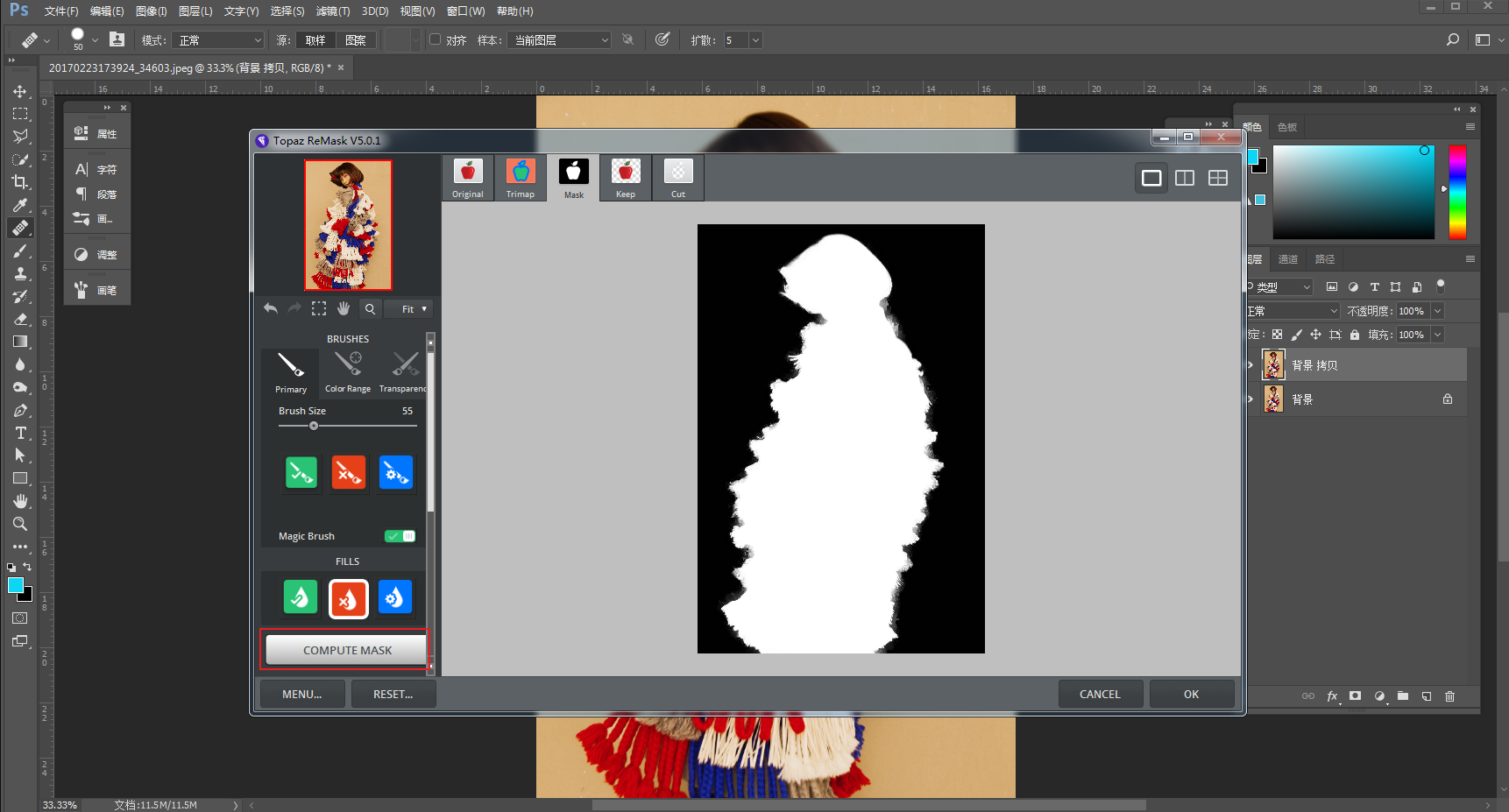Click the ReMask magnifier zoom icon
The height and width of the screenshot is (812, 1509).
pyautogui.click(x=370, y=308)
